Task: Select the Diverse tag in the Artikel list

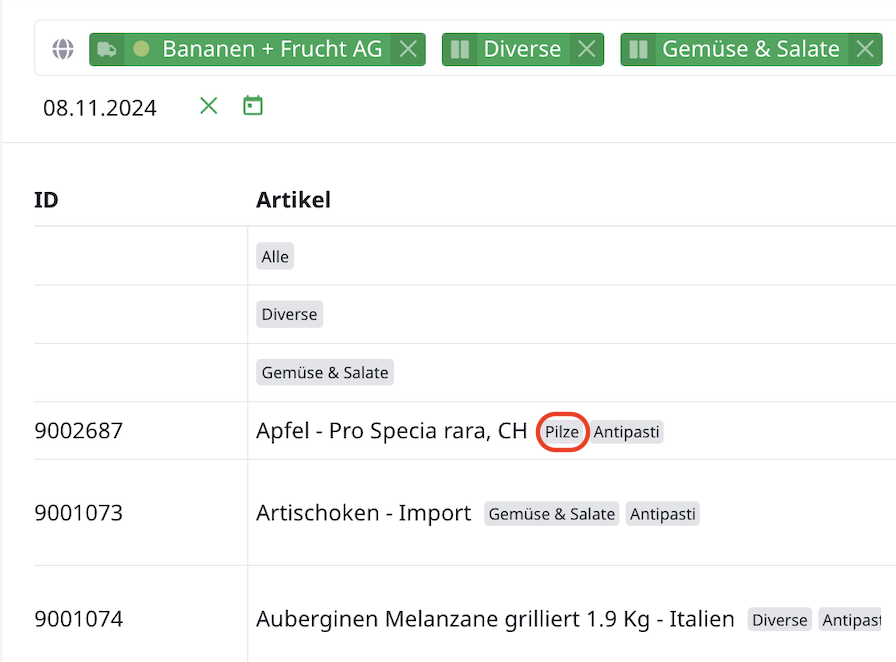Action: [289, 314]
